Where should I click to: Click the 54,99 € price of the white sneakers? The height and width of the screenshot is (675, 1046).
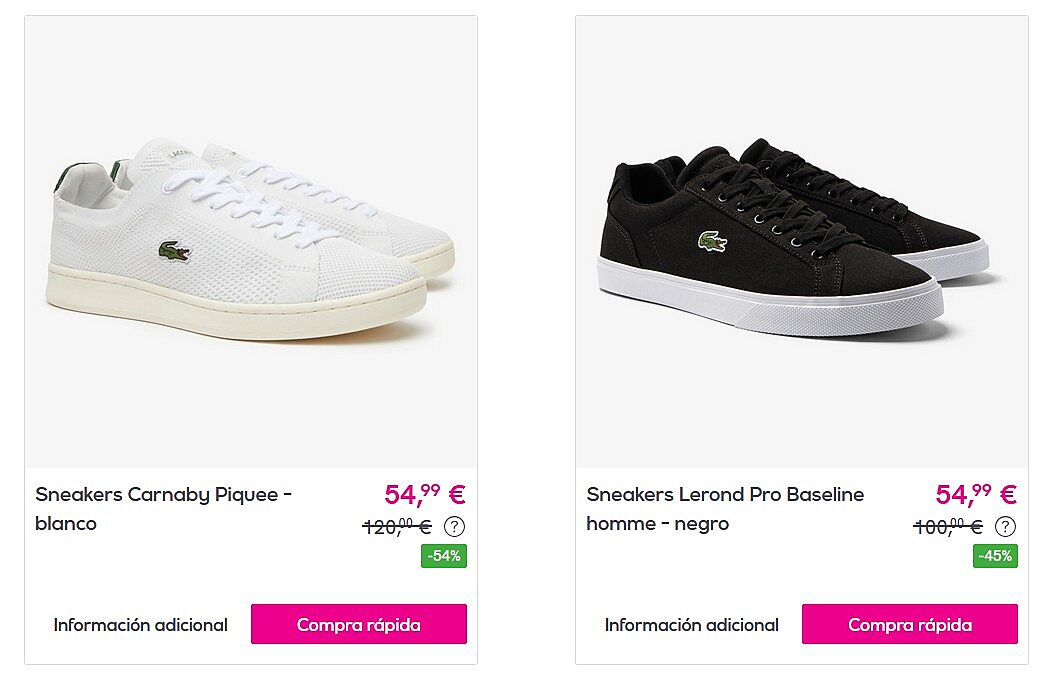[x=425, y=494]
